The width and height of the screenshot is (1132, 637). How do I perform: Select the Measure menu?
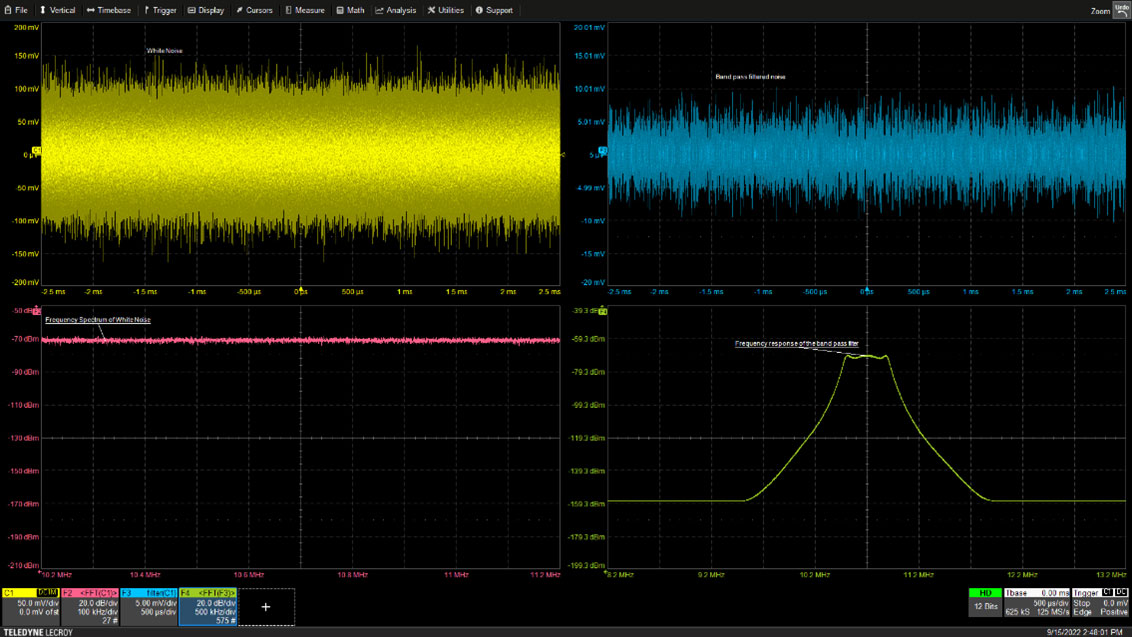pyautogui.click(x=305, y=10)
